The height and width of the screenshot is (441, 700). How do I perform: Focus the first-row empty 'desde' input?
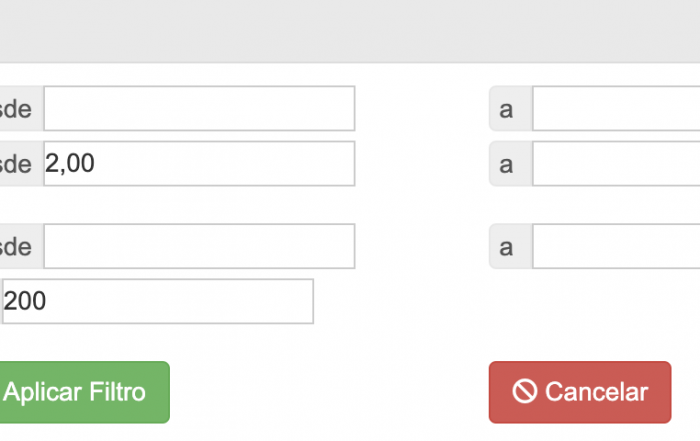click(199, 108)
